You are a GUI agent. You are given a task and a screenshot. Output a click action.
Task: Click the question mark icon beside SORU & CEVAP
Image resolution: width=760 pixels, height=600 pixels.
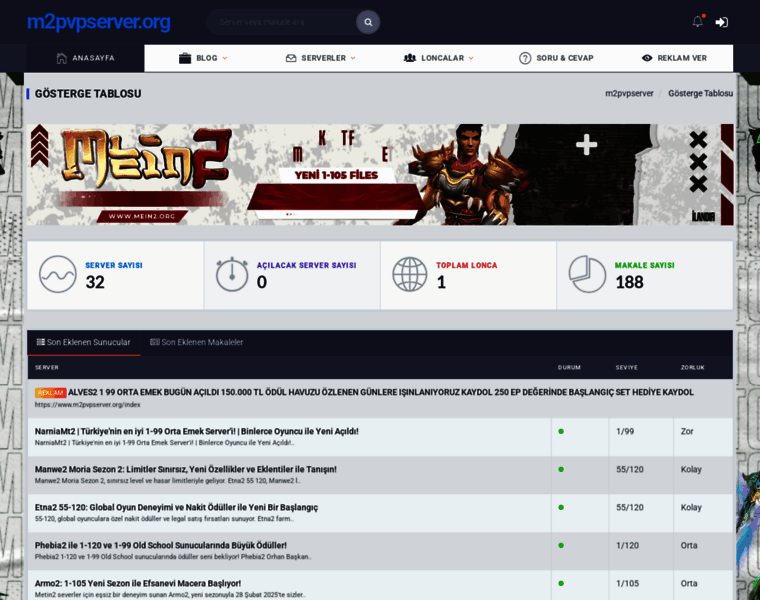[525, 58]
